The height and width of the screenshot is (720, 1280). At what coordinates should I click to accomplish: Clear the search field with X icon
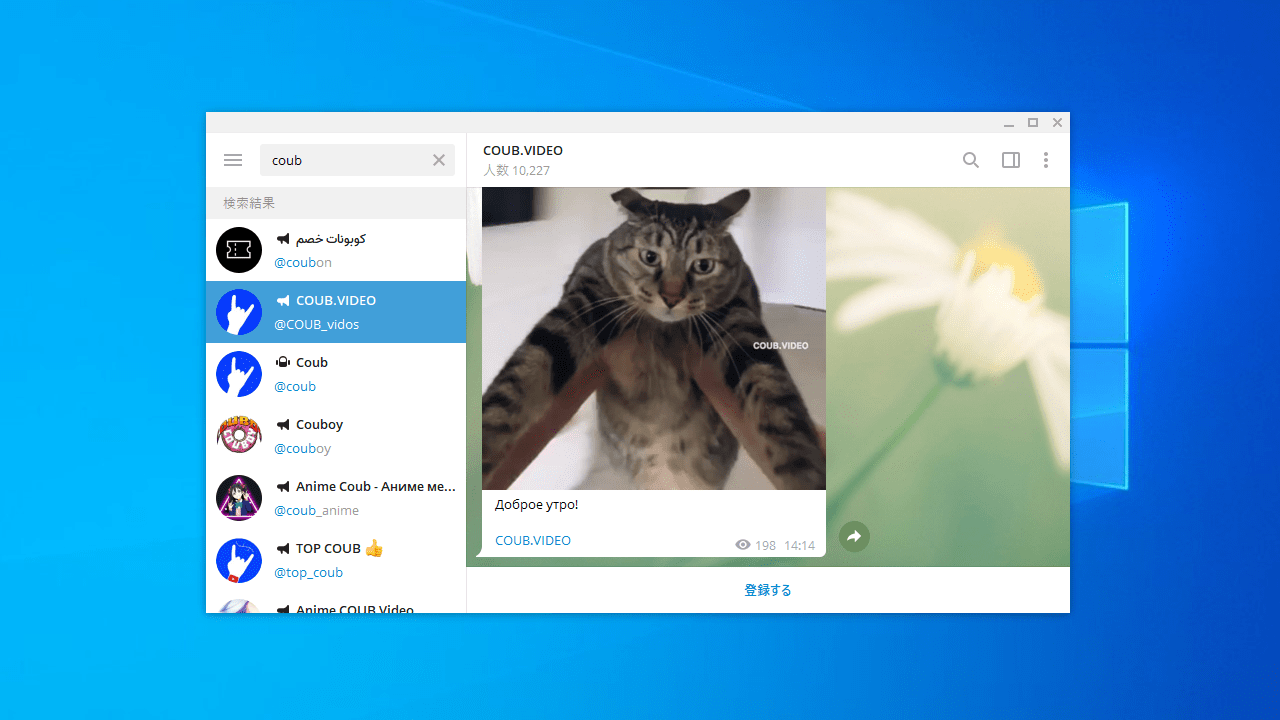coord(439,160)
